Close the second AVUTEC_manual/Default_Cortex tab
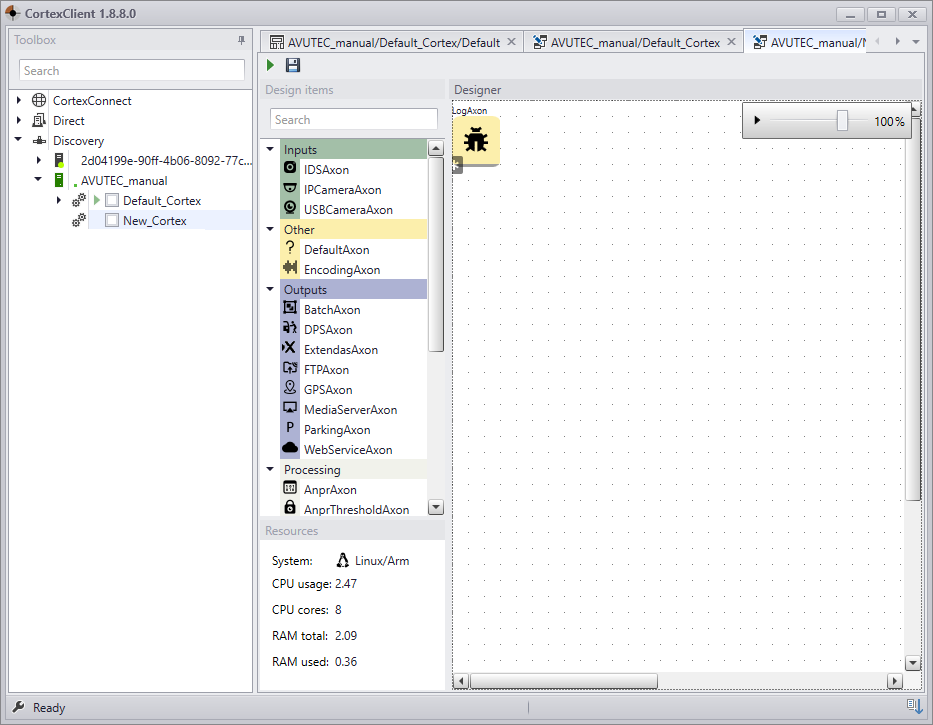933x725 pixels. 731,42
